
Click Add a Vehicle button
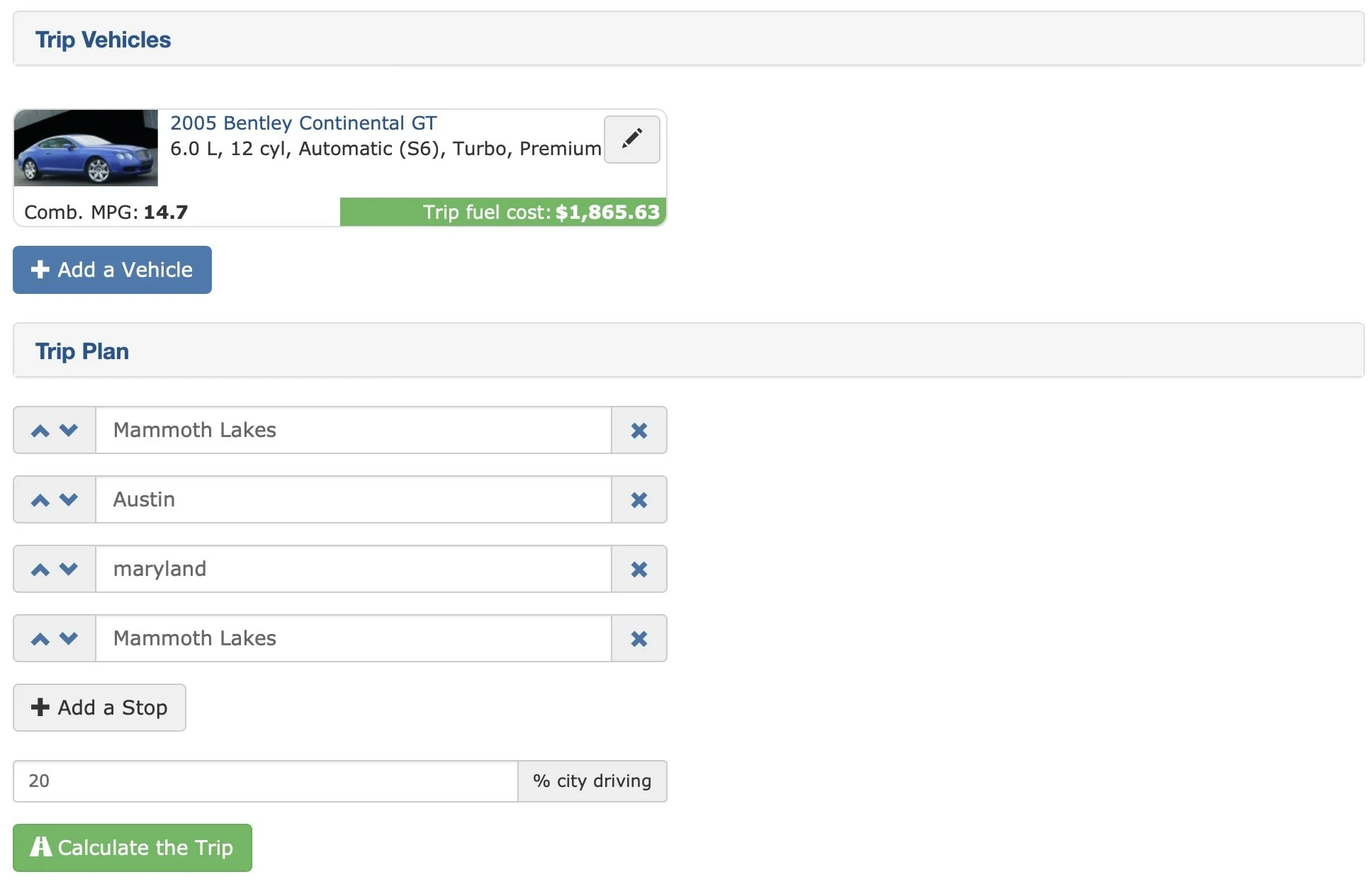coord(112,270)
